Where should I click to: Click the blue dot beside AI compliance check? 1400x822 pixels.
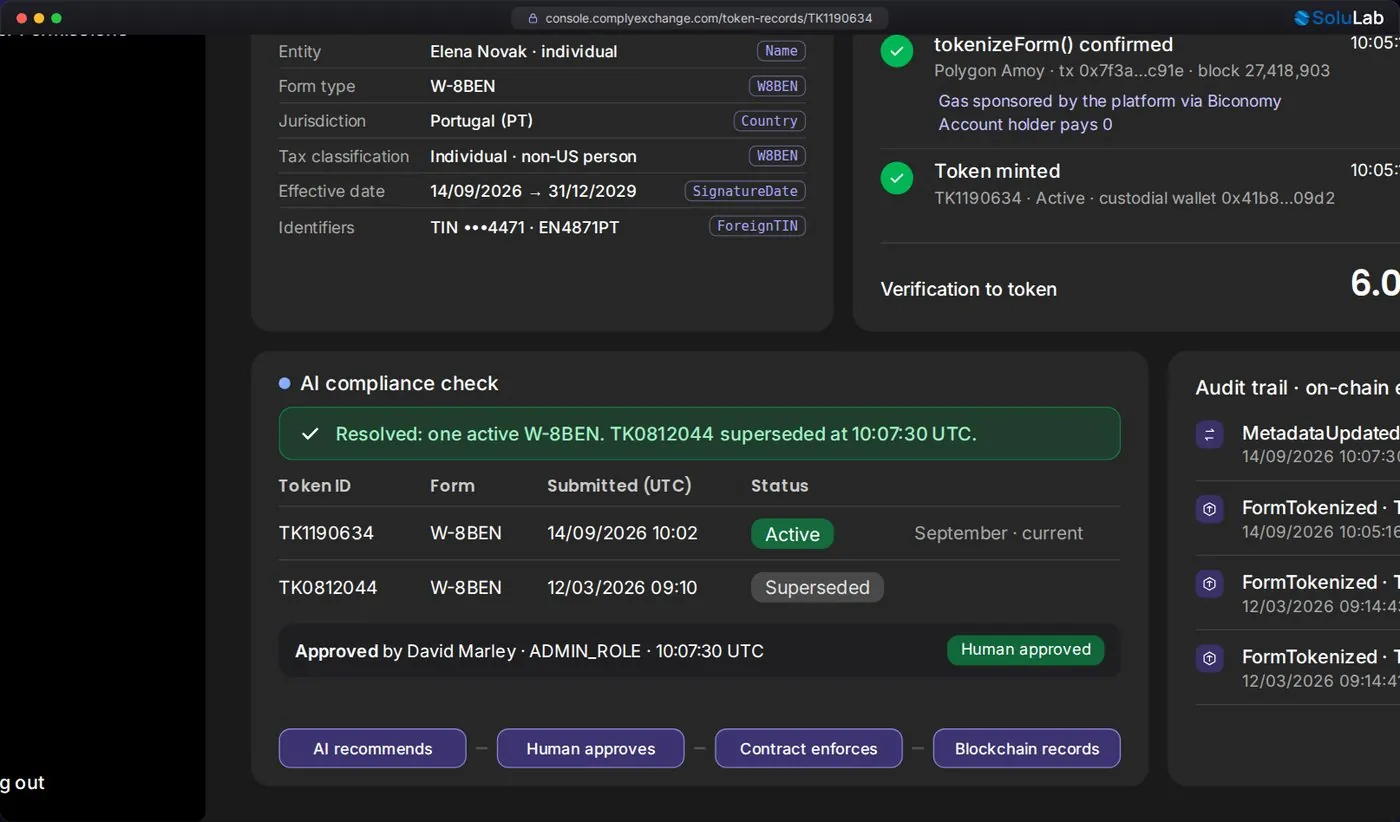pos(285,383)
